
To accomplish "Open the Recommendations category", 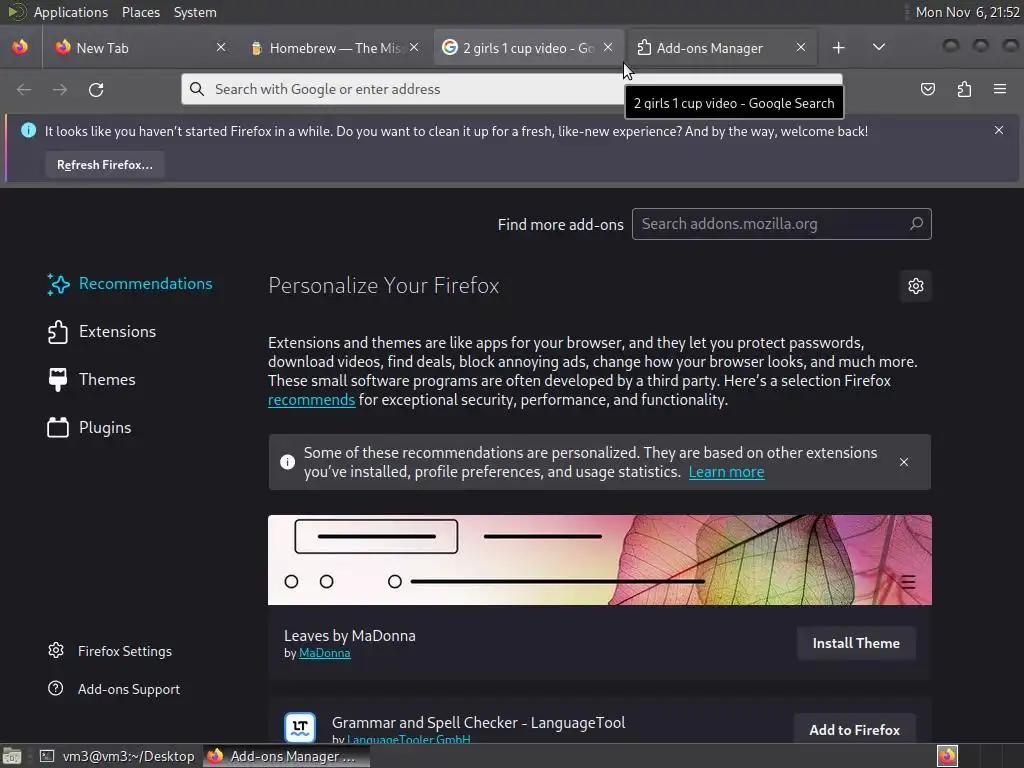I will click(129, 284).
